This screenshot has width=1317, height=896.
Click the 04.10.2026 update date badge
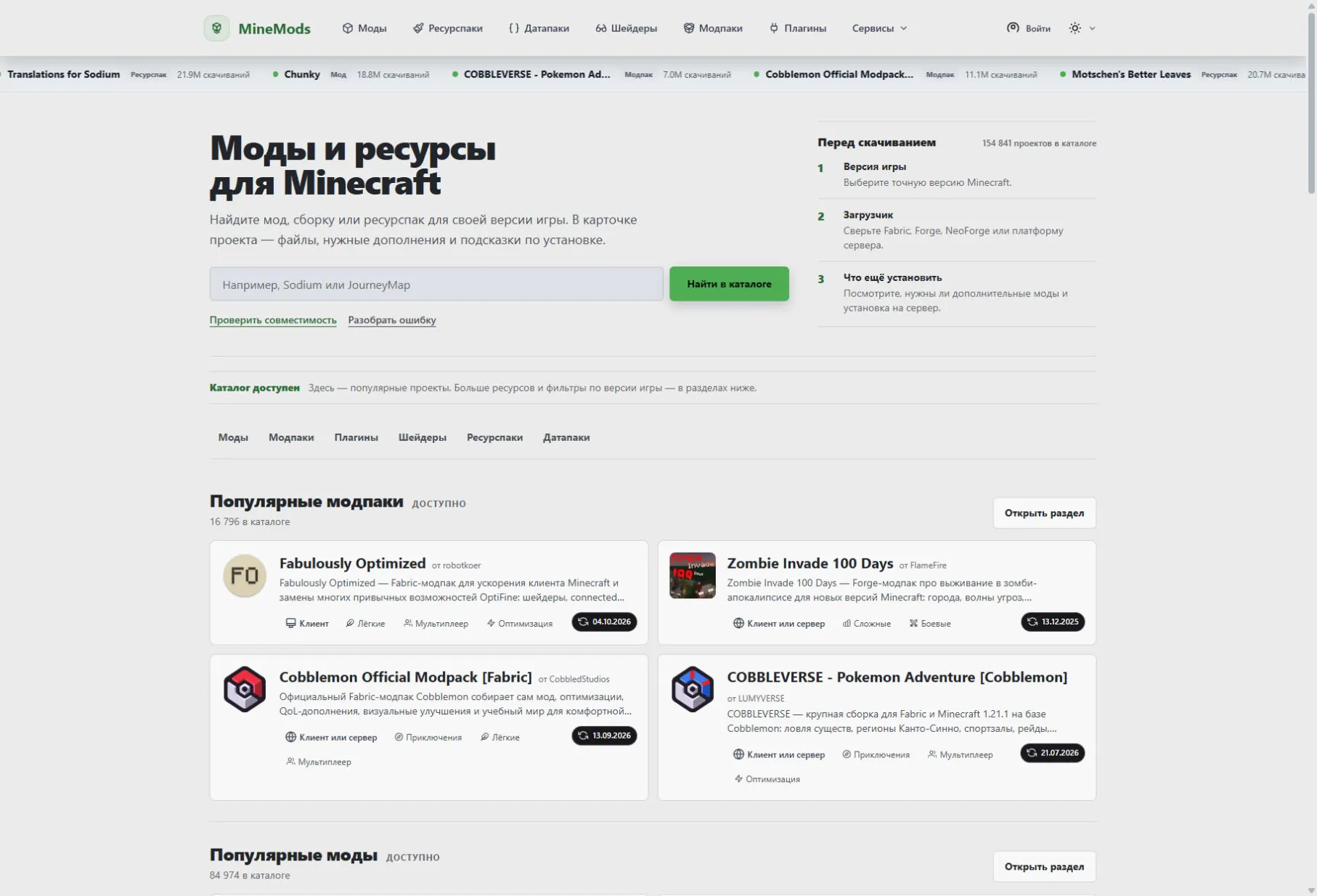tap(604, 622)
